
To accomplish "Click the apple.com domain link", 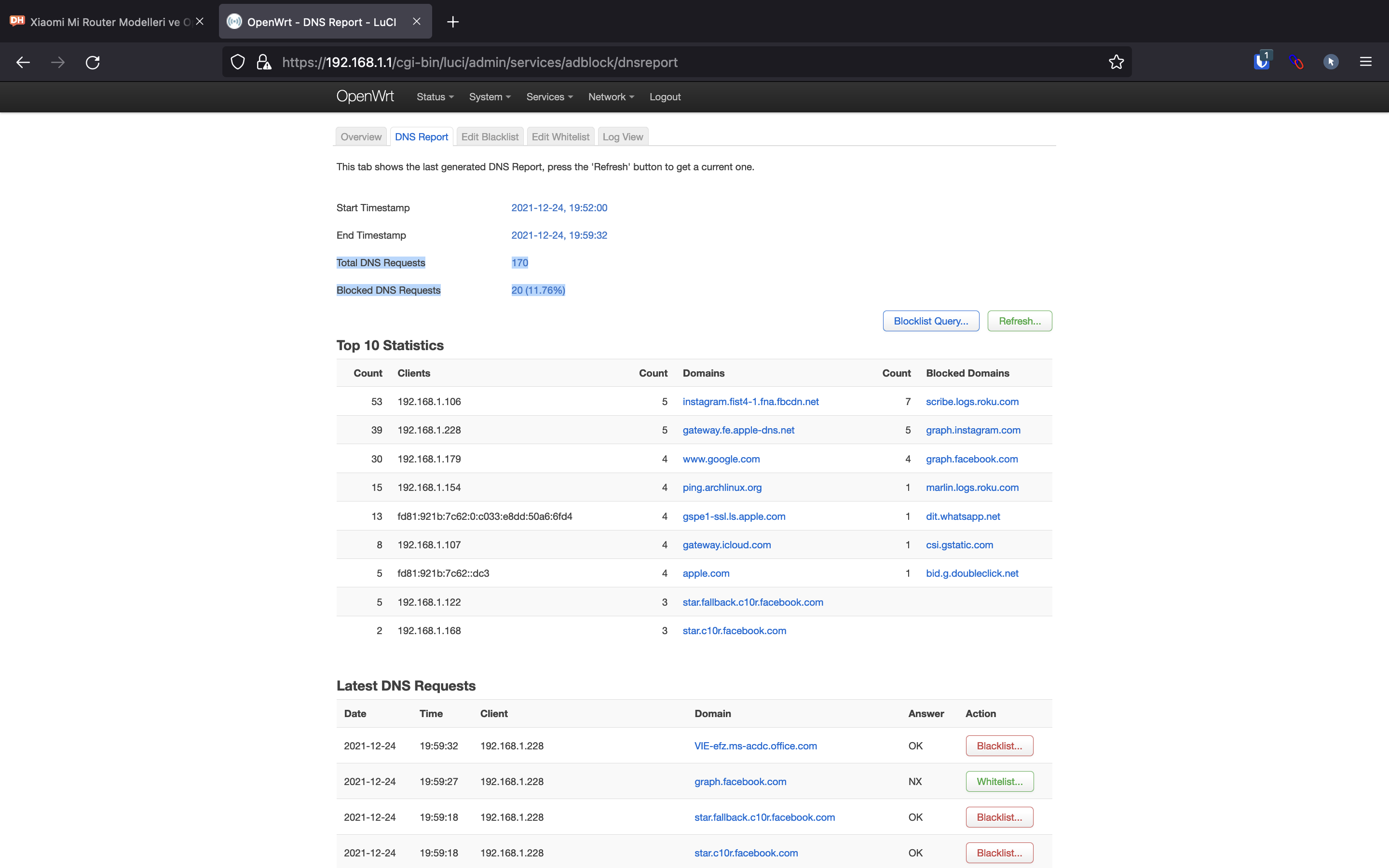I will coord(706,573).
